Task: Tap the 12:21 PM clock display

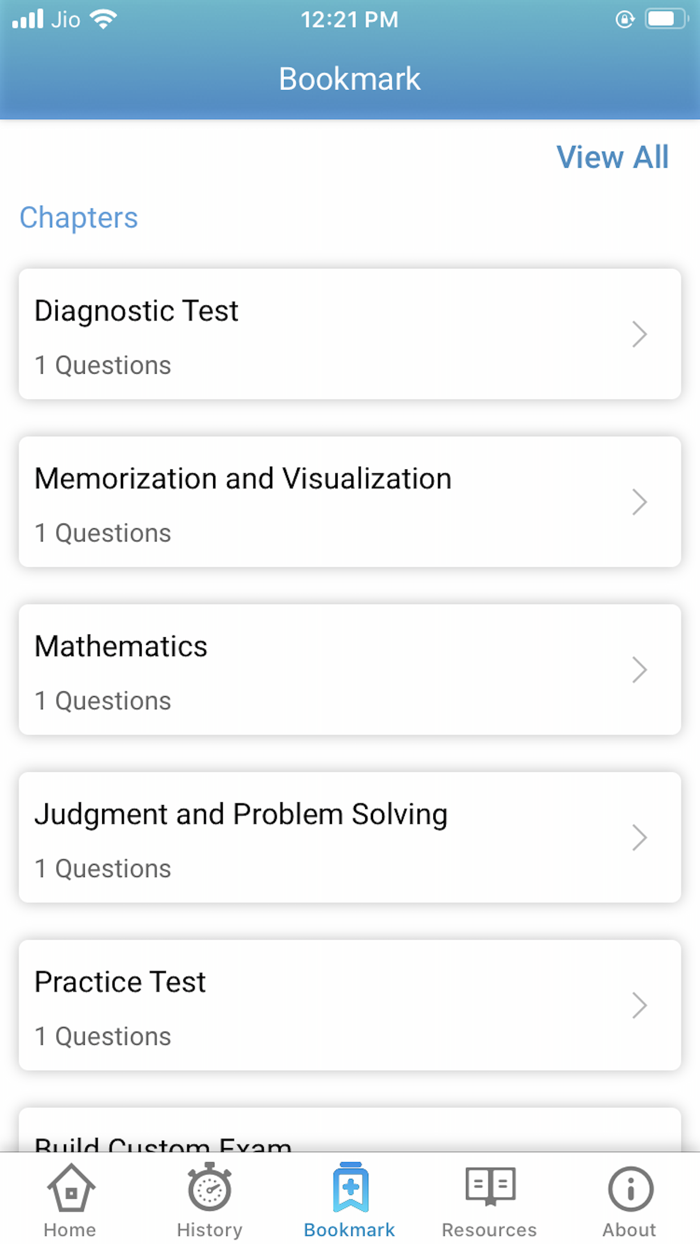Action: (349, 18)
